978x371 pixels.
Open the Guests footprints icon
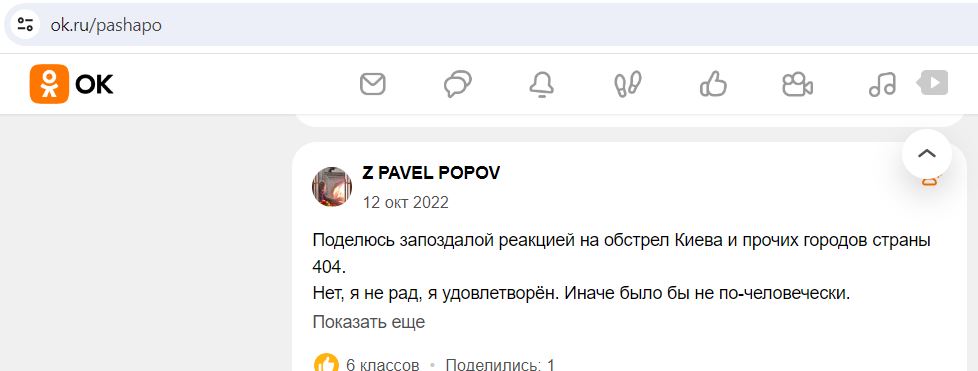(627, 84)
